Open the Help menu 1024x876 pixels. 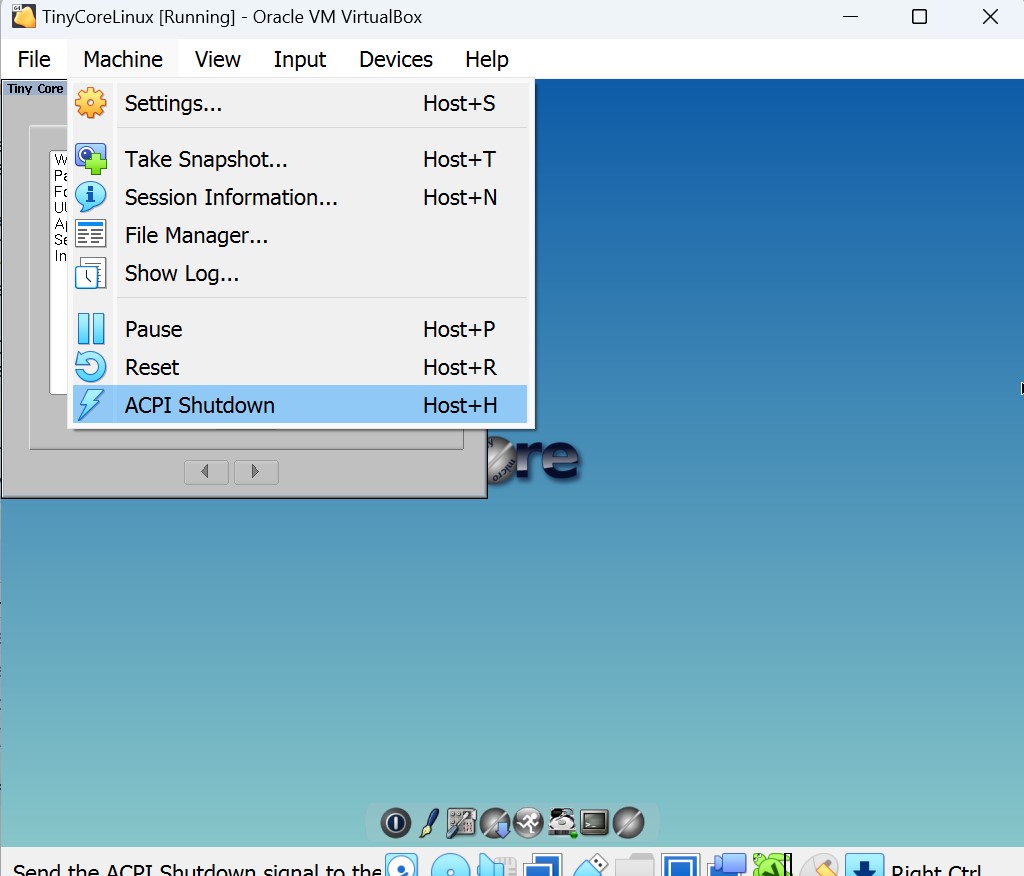(487, 59)
